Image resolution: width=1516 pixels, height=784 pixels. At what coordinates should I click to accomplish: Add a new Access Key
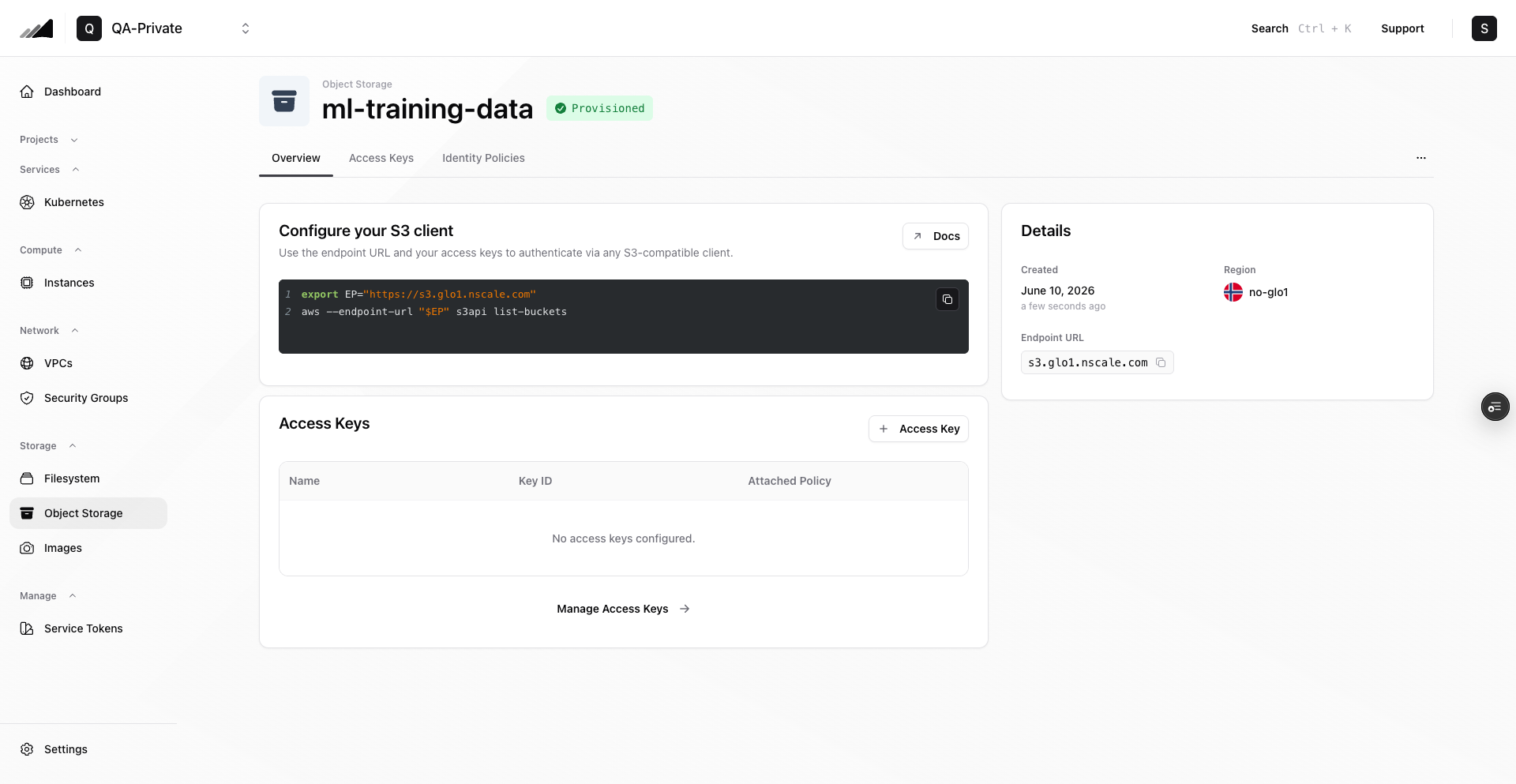tap(918, 429)
